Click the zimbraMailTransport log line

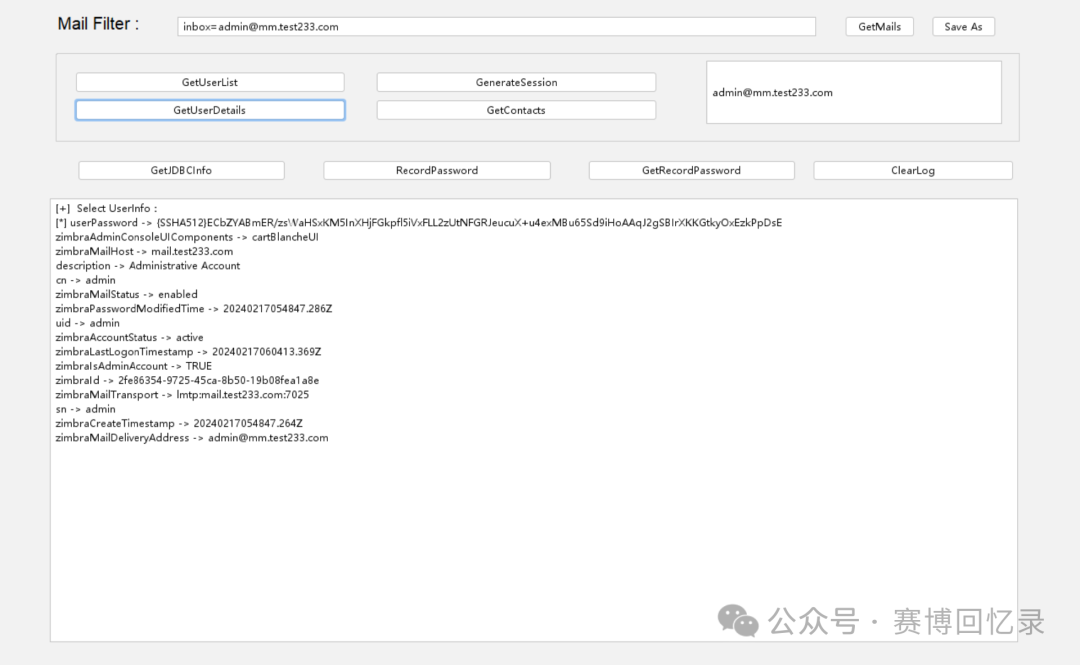pyautogui.click(x=182, y=395)
